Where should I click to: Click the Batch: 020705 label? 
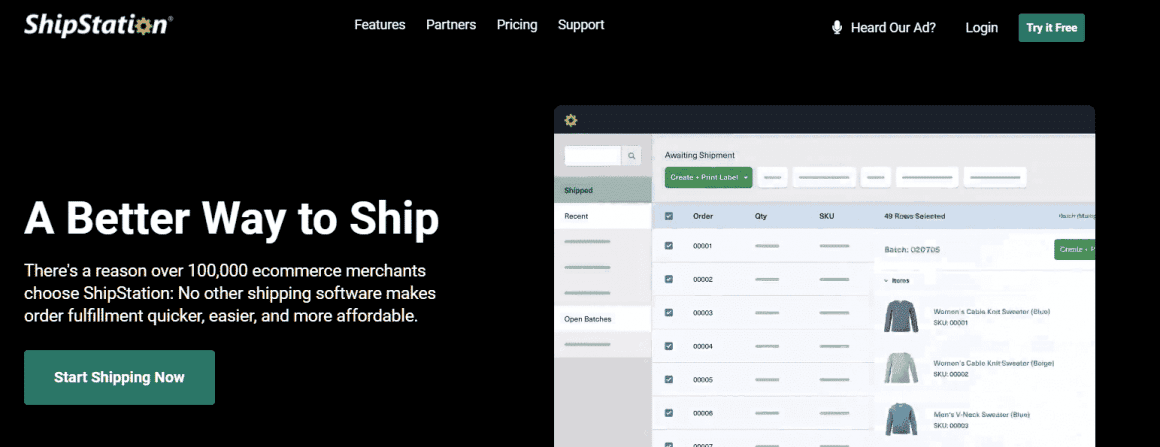(x=912, y=249)
